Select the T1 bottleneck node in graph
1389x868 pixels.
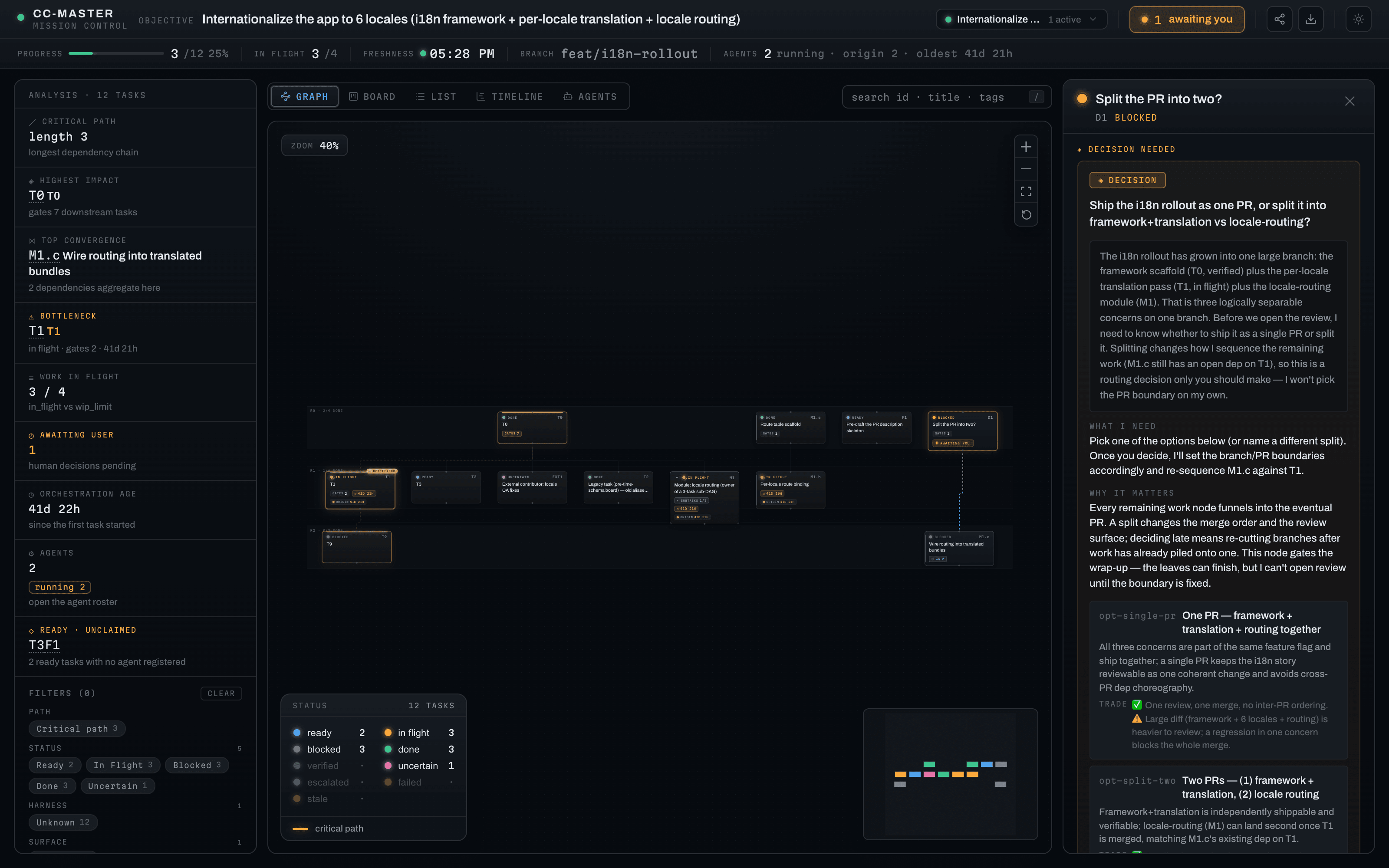pyautogui.click(x=360, y=490)
